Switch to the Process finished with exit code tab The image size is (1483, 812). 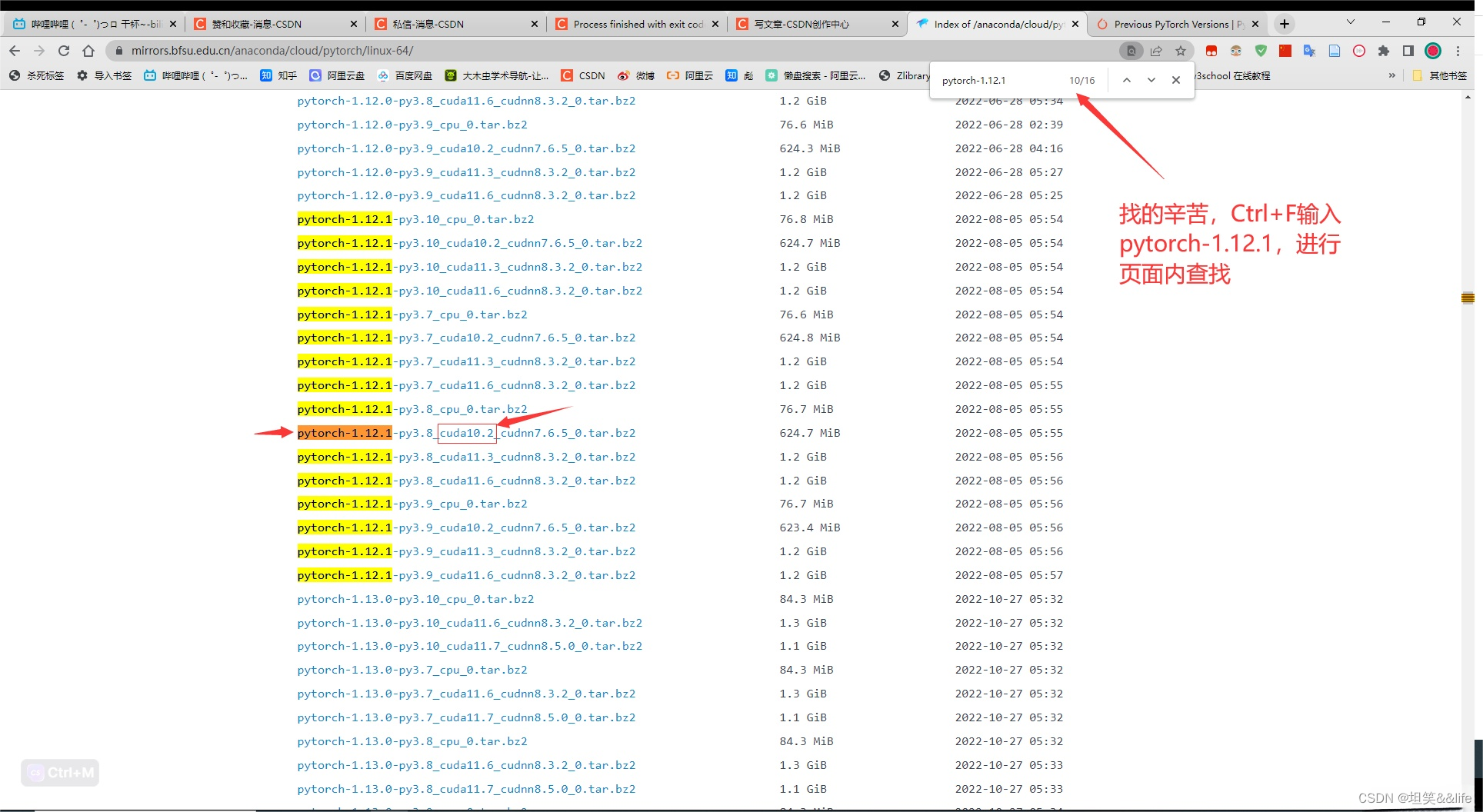coord(637,24)
